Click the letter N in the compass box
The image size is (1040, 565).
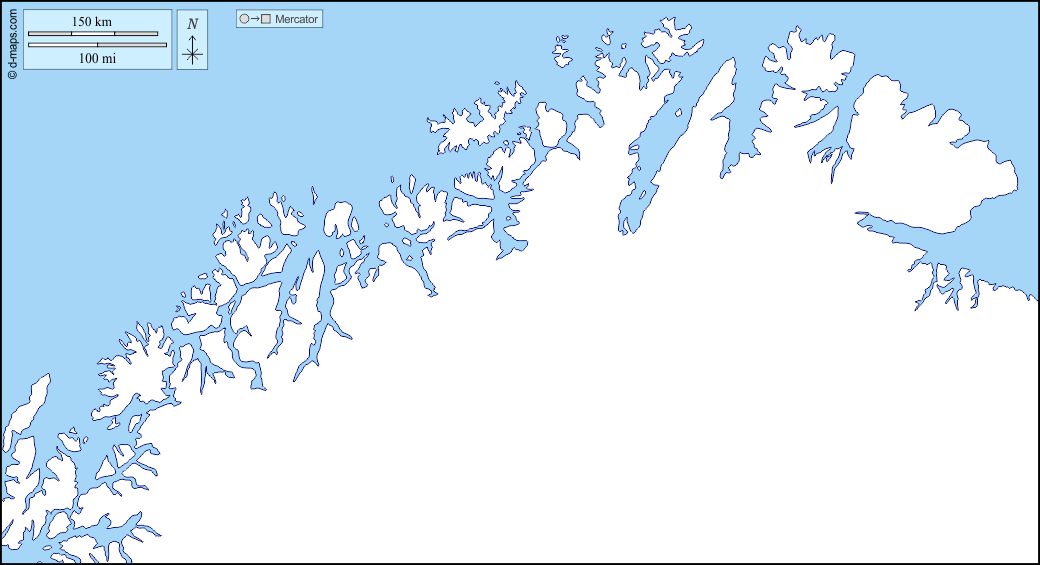(x=193, y=24)
